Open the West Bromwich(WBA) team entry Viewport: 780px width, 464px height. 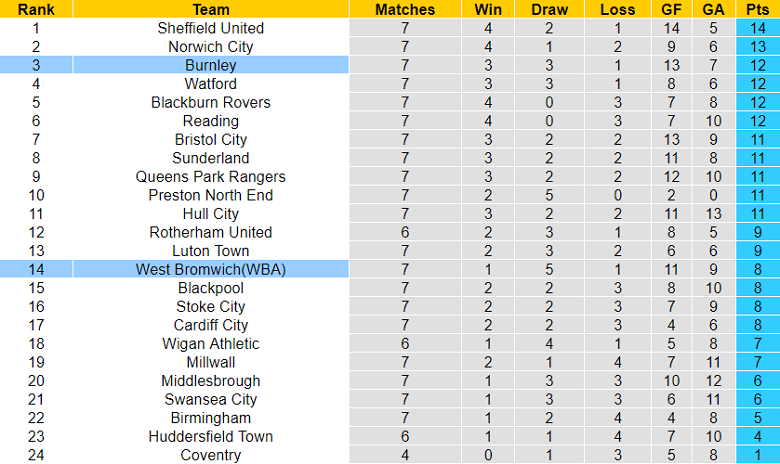[x=211, y=269]
